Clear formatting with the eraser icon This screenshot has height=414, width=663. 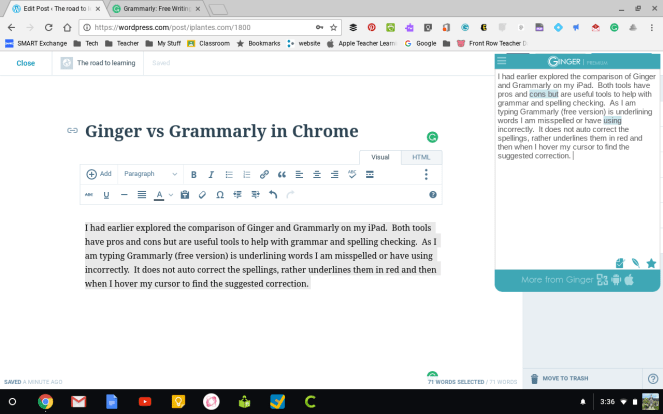tap(202, 195)
